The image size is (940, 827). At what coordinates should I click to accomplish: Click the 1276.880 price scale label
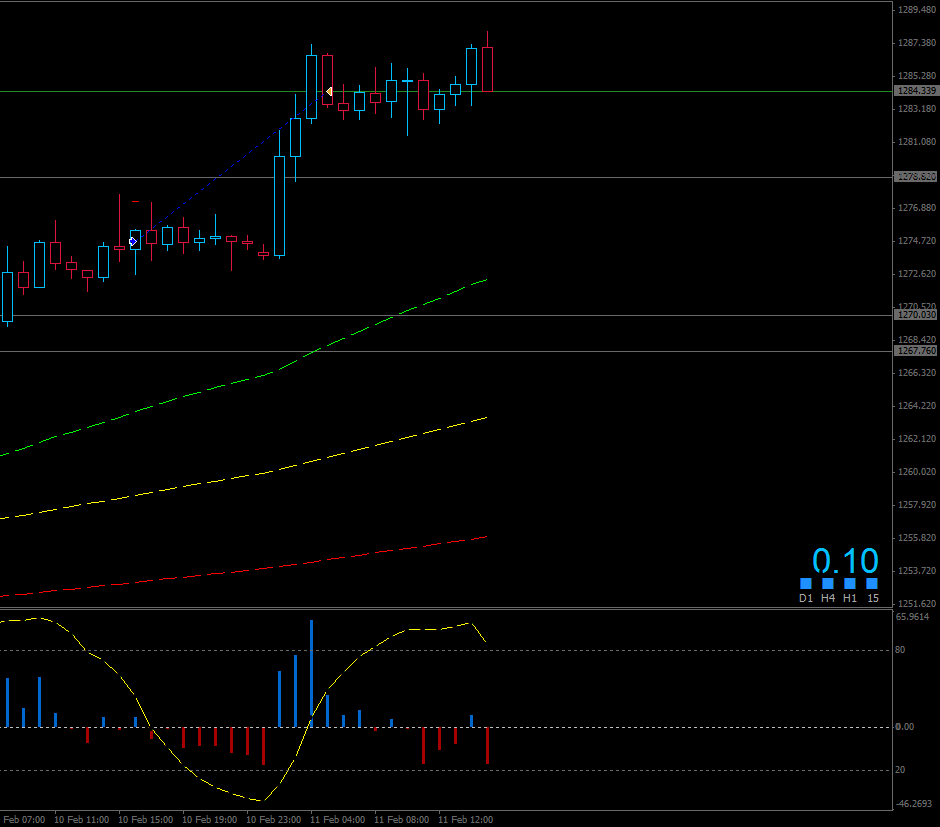click(x=917, y=208)
